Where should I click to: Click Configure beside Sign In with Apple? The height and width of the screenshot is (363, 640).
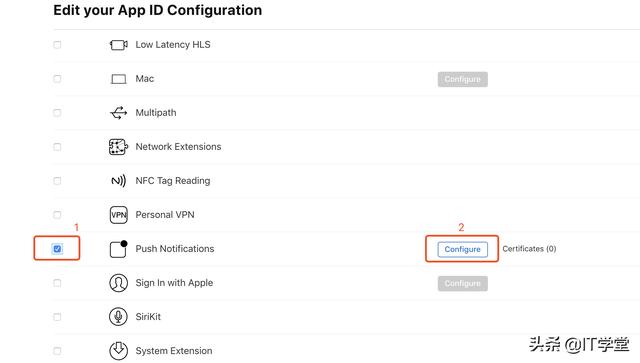tap(462, 283)
